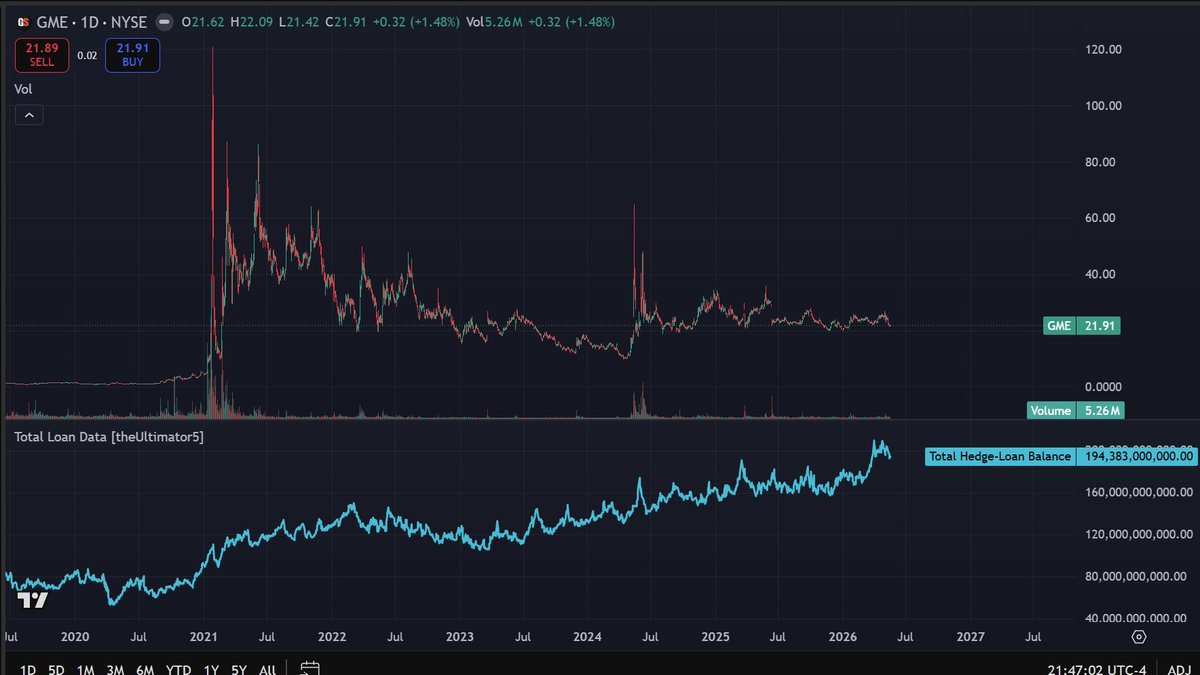This screenshot has width=1200, height=675.
Task: Click the 2021 time axis label
Action: coord(204,636)
